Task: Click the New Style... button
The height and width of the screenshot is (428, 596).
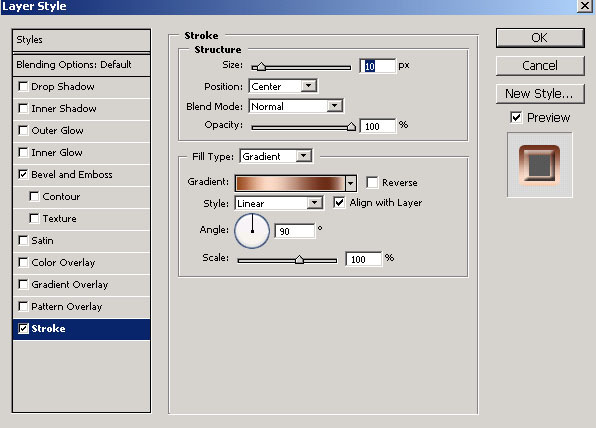Action: pos(540,94)
